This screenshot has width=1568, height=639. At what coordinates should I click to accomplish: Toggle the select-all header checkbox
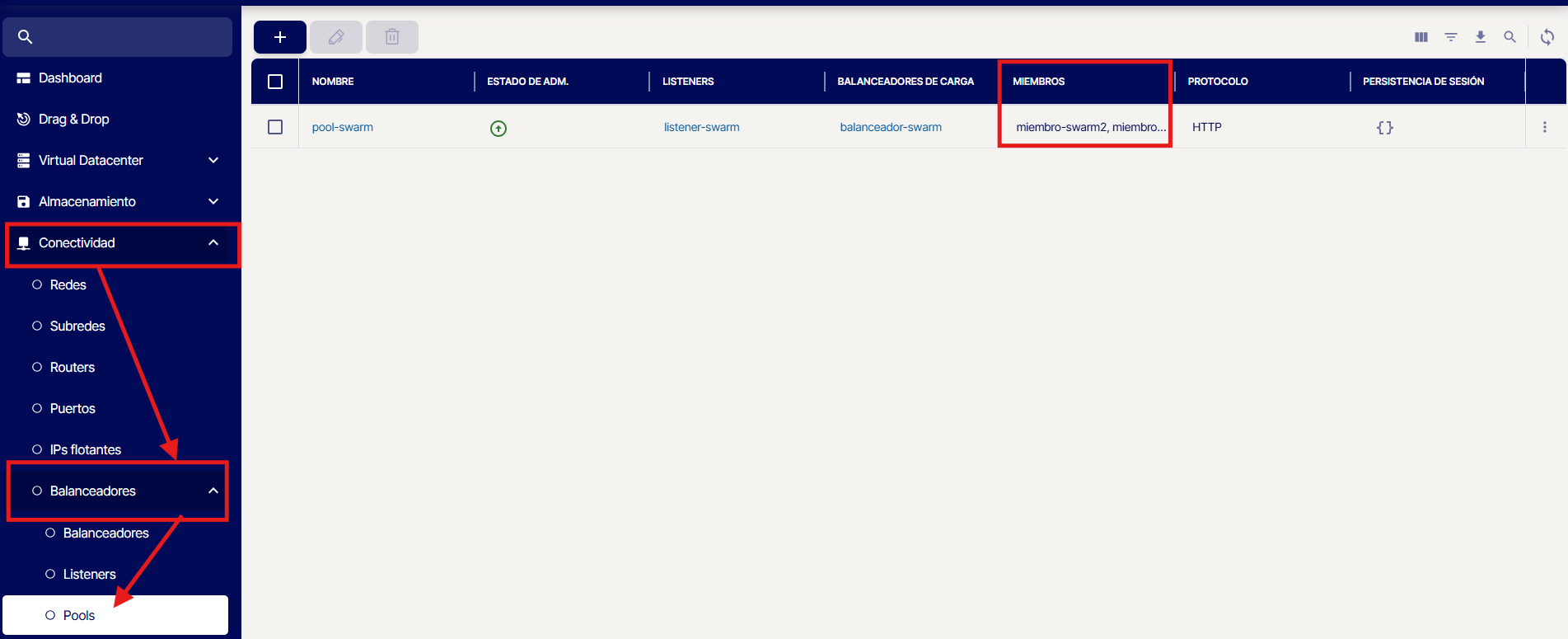(x=275, y=82)
